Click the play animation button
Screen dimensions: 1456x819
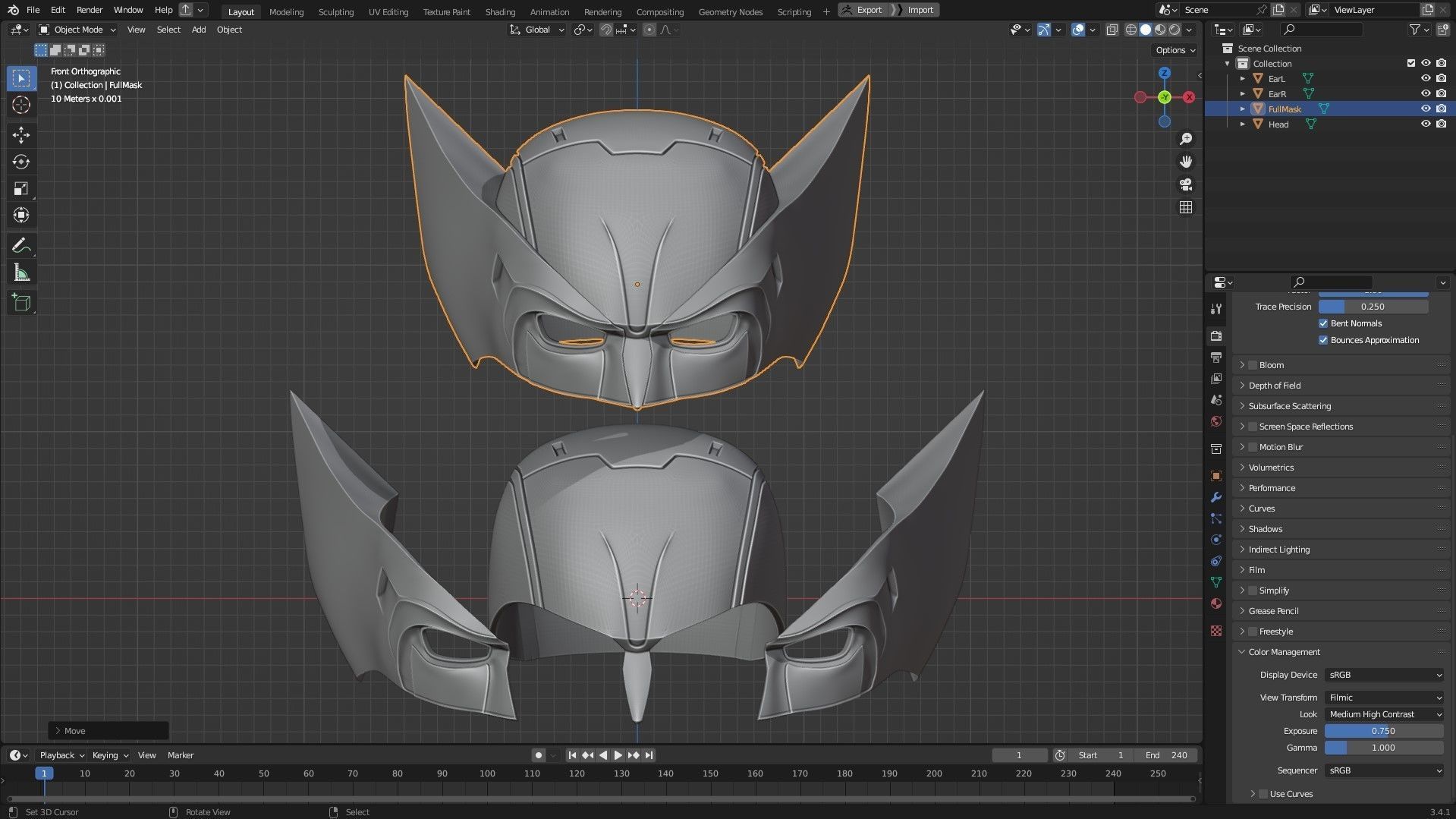click(x=618, y=755)
